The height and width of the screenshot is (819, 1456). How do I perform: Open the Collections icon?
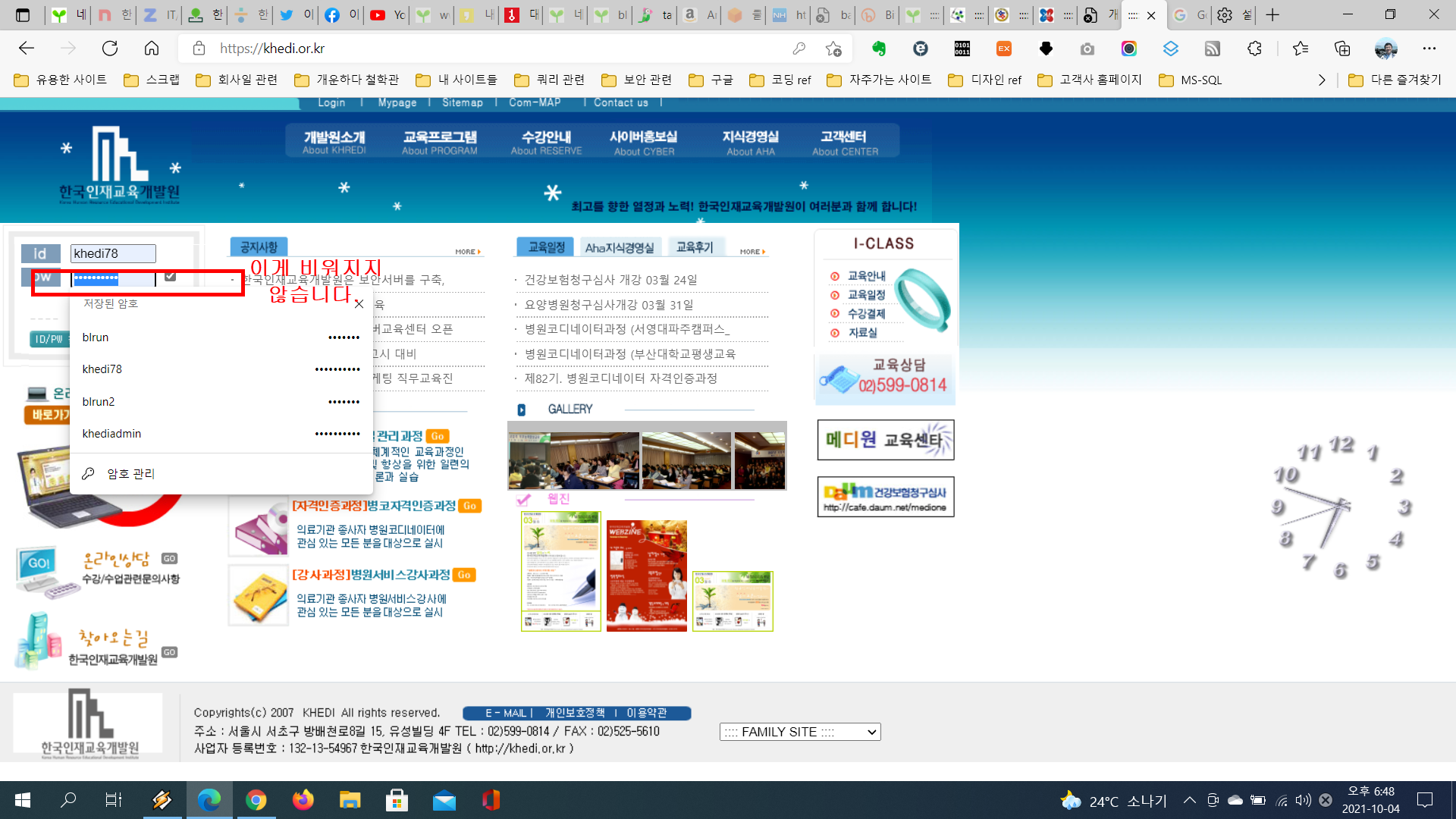[1342, 49]
